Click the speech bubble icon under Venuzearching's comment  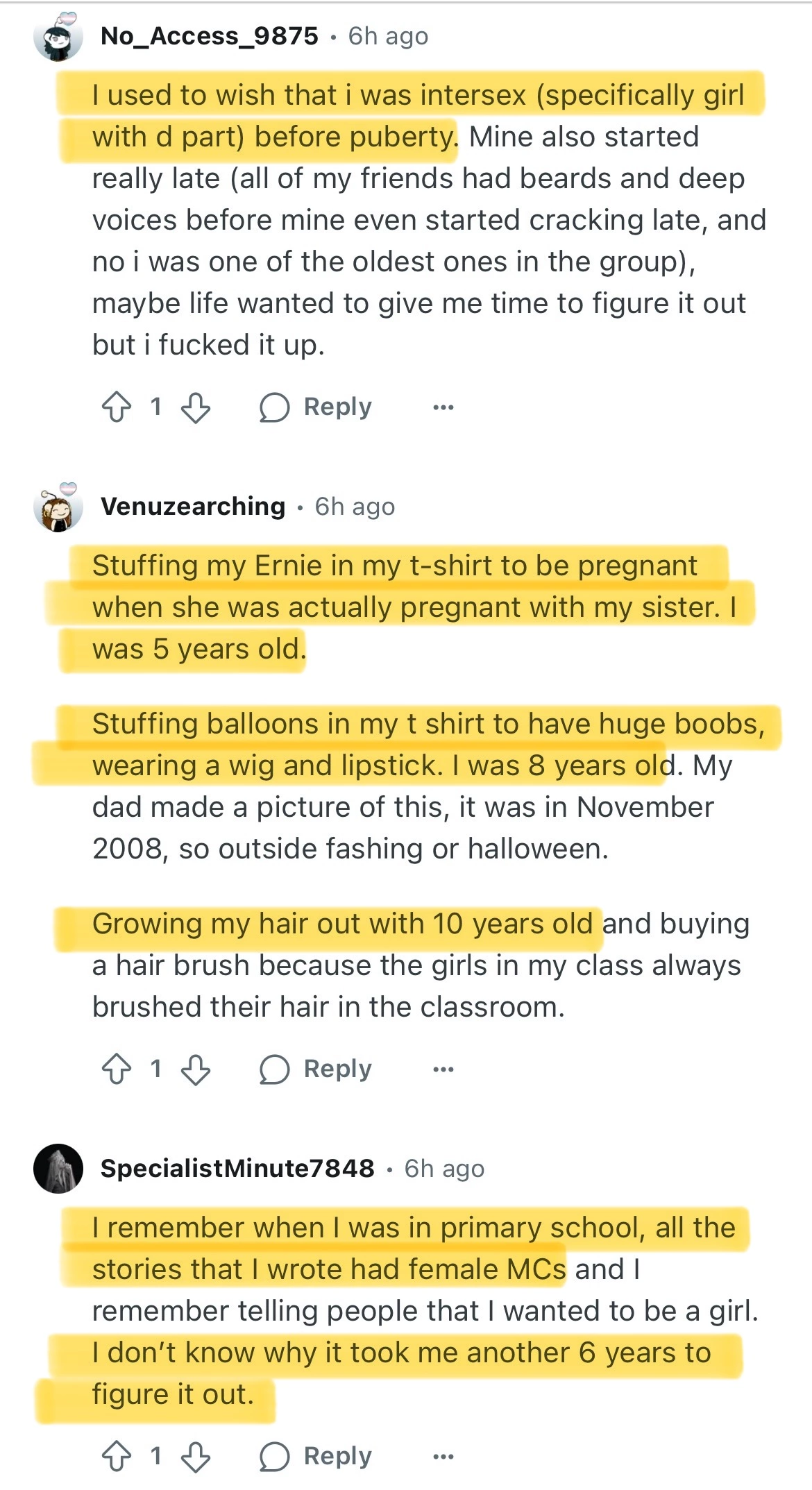pos(274,1069)
